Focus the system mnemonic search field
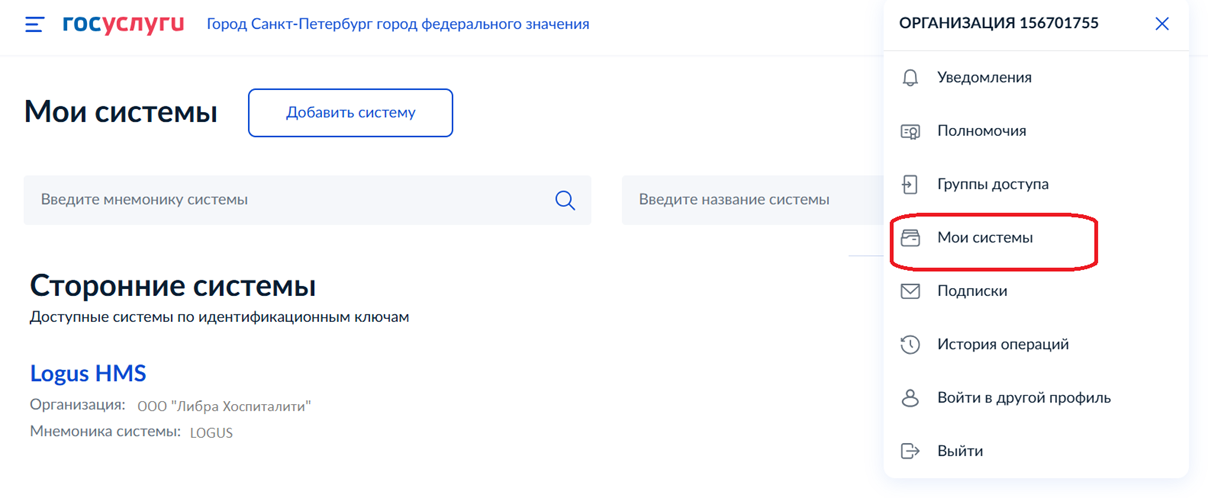The width and height of the screenshot is (1208, 498). (x=290, y=200)
